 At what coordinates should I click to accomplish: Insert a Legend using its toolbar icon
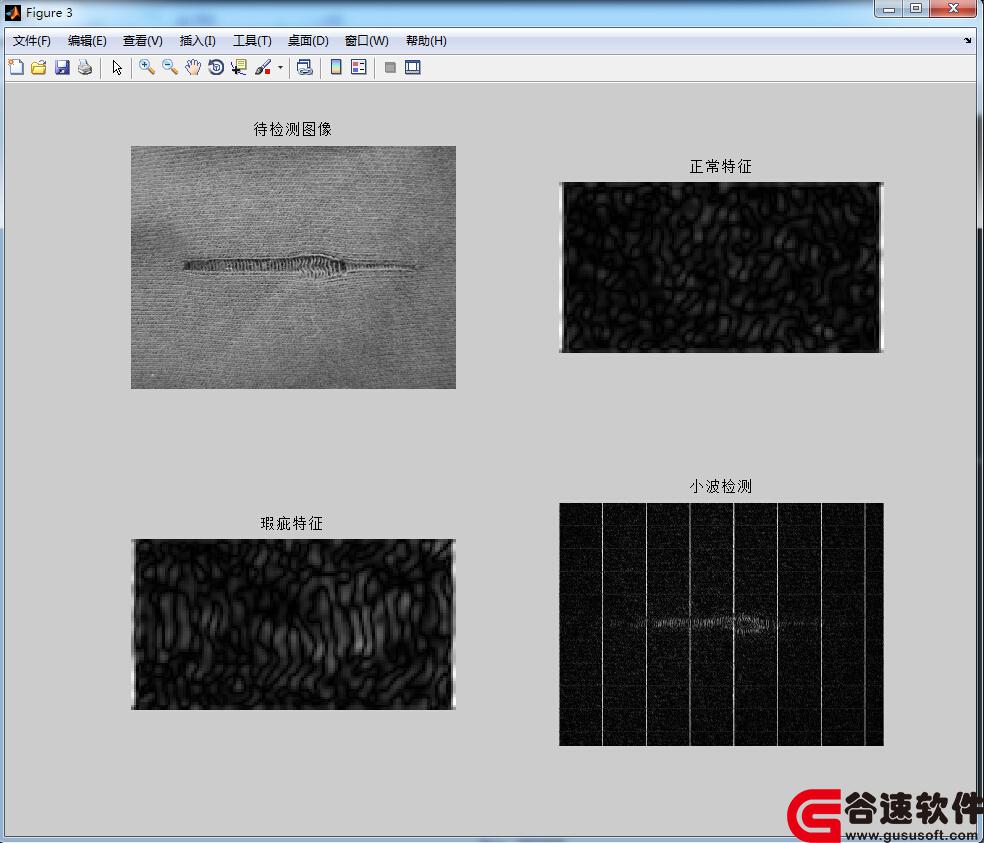click(358, 67)
